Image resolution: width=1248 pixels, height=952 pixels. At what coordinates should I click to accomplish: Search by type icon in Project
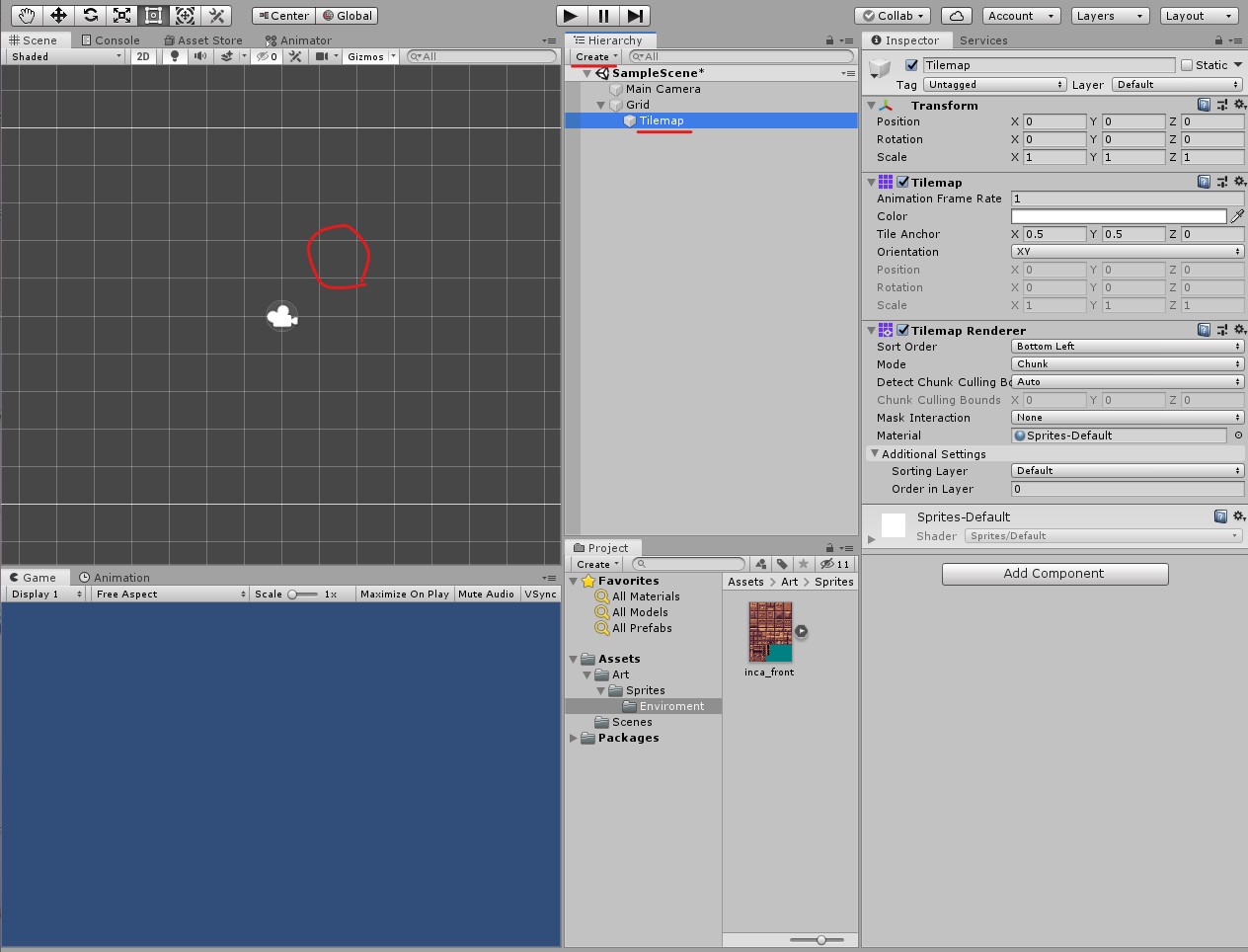coord(760,564)
